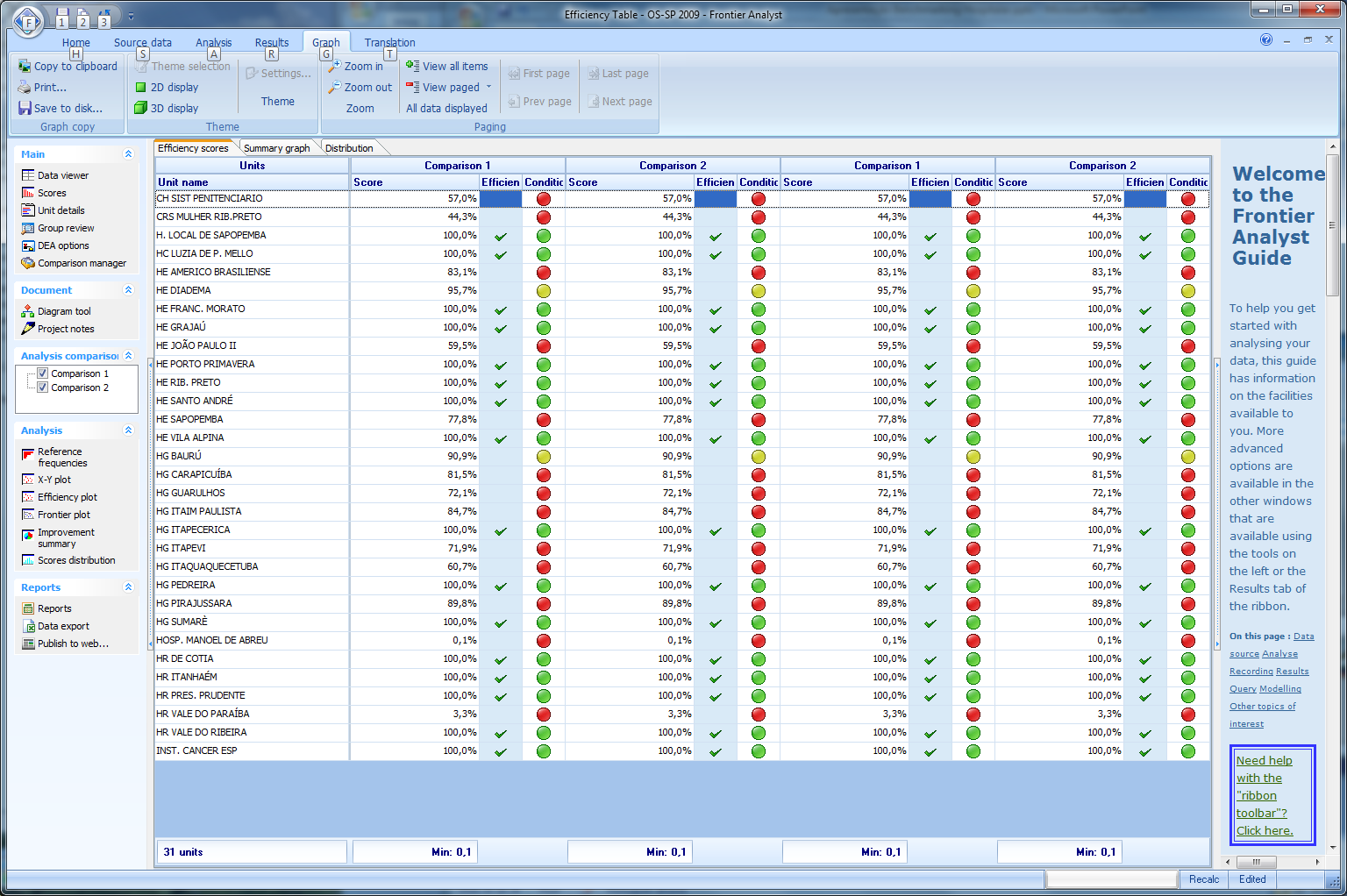Open Frontier plot

(x=56, y=515)
